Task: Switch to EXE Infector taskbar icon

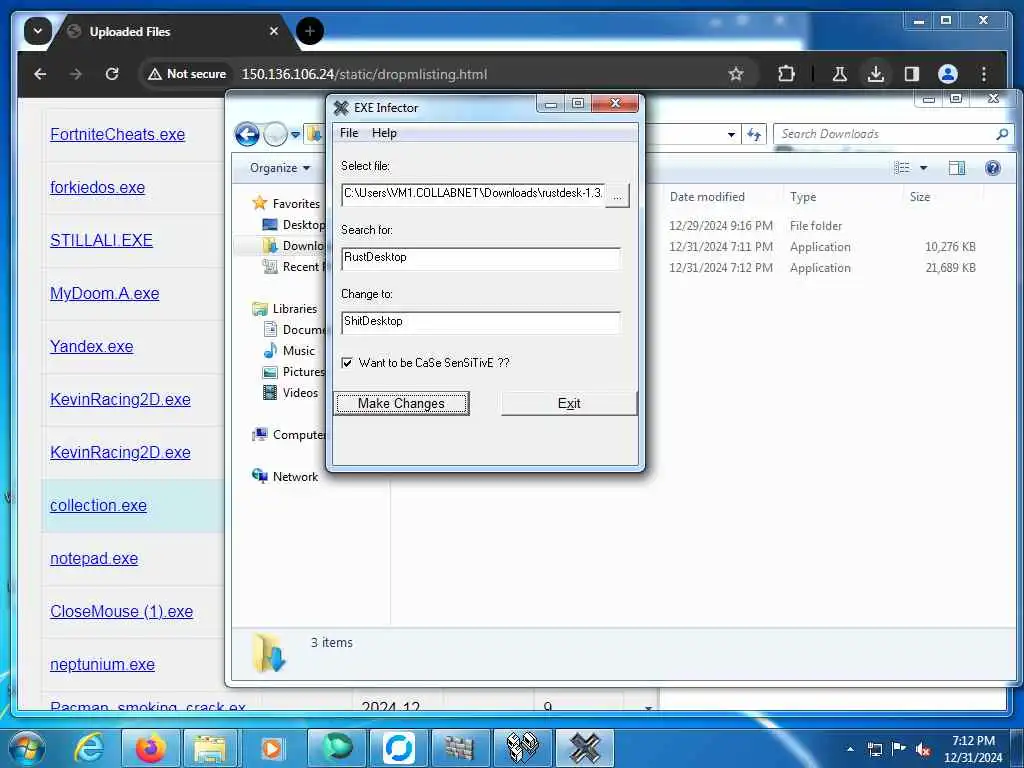Action: pos(584,748)
